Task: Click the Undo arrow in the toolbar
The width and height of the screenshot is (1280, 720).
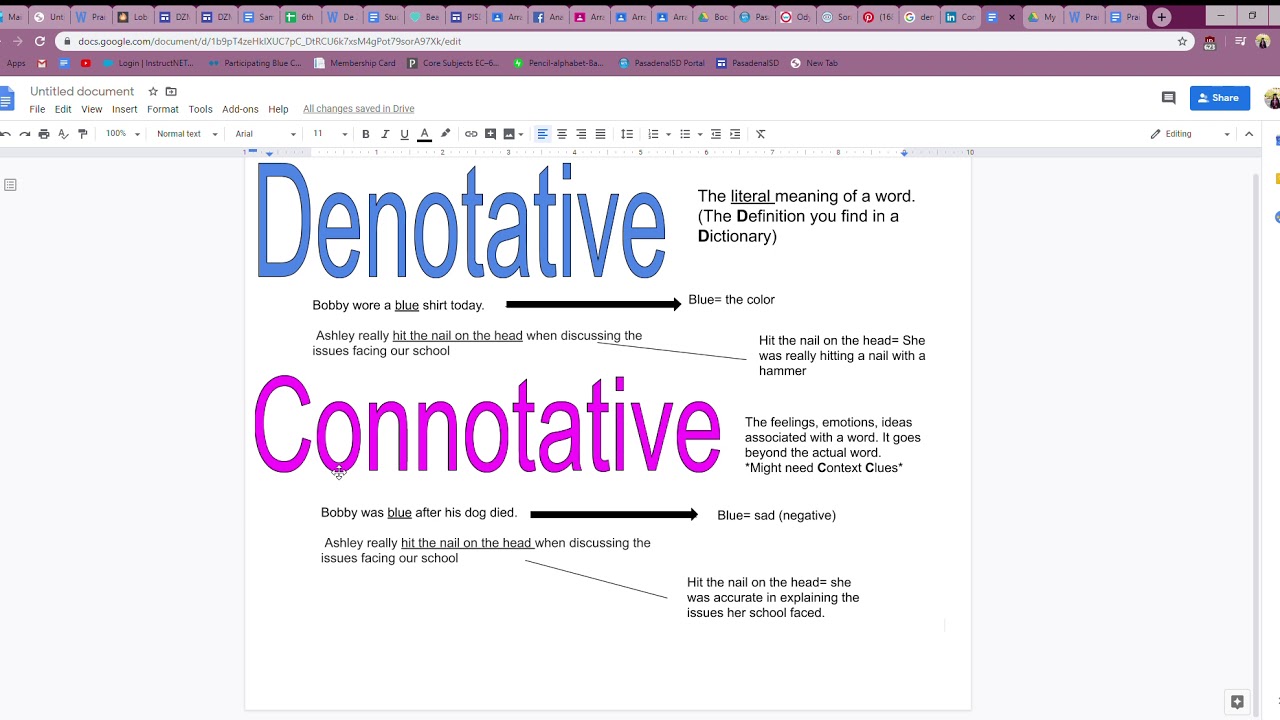Action: coord(4,134)
